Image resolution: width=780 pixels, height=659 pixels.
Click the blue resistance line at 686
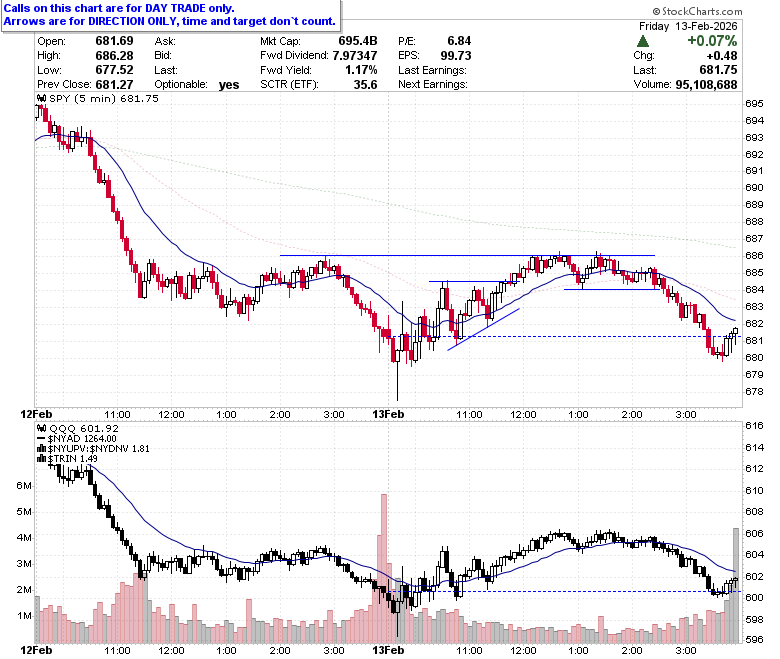[467, 255]
